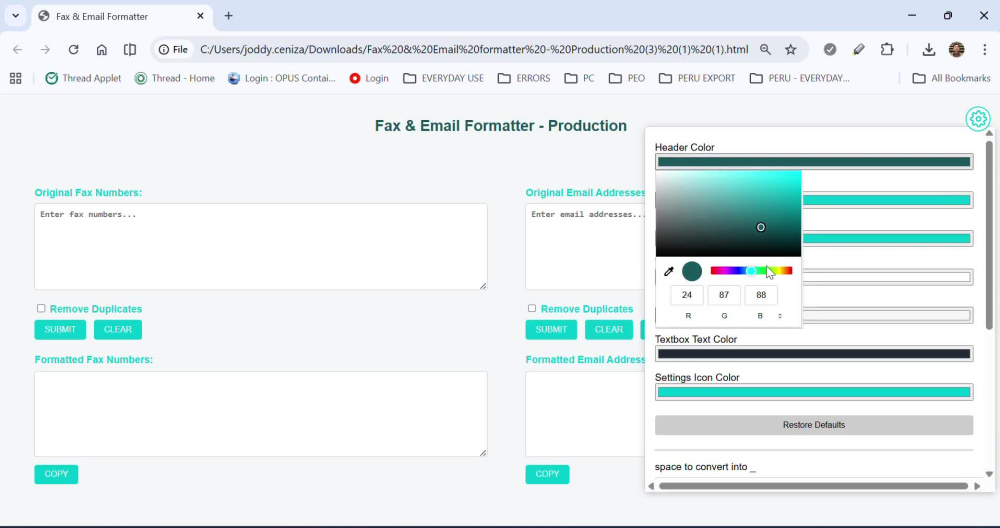Open the ERRORS bookmark folder
1000x528 pixels.
[x=524, y=78]
